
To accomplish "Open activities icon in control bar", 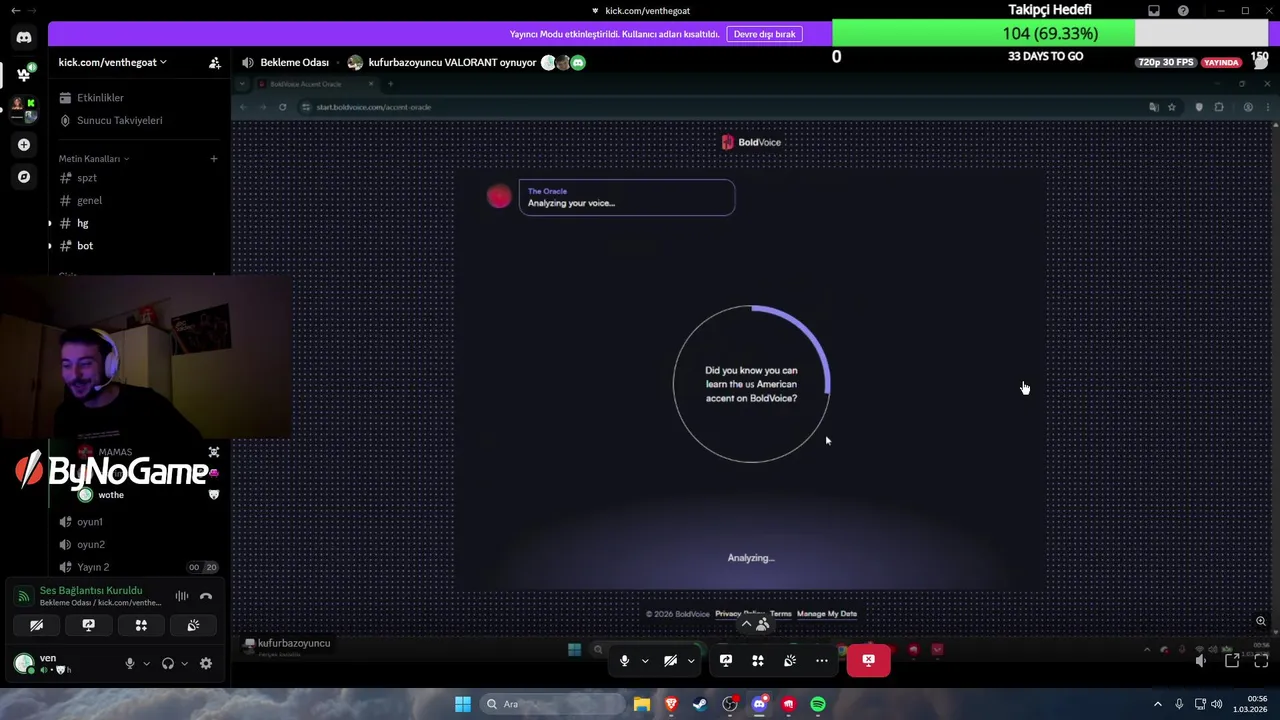I will (758, 660).
